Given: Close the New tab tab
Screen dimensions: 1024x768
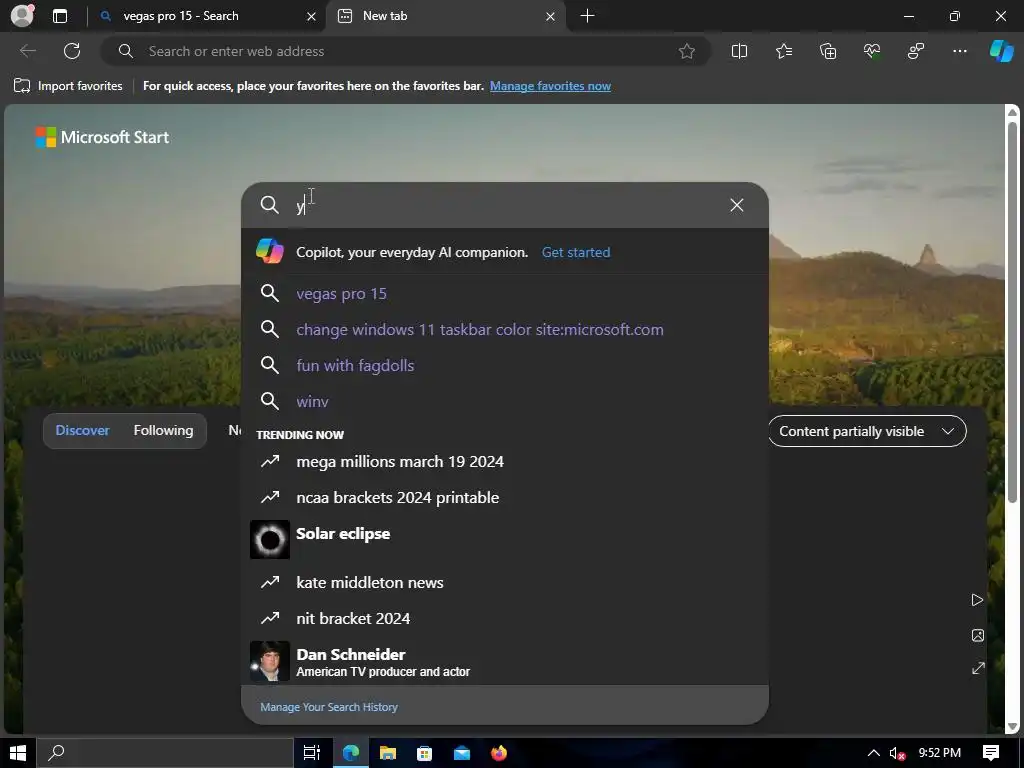Looking at the screenshot, I should pyautogui.click(x=551, y=16).
